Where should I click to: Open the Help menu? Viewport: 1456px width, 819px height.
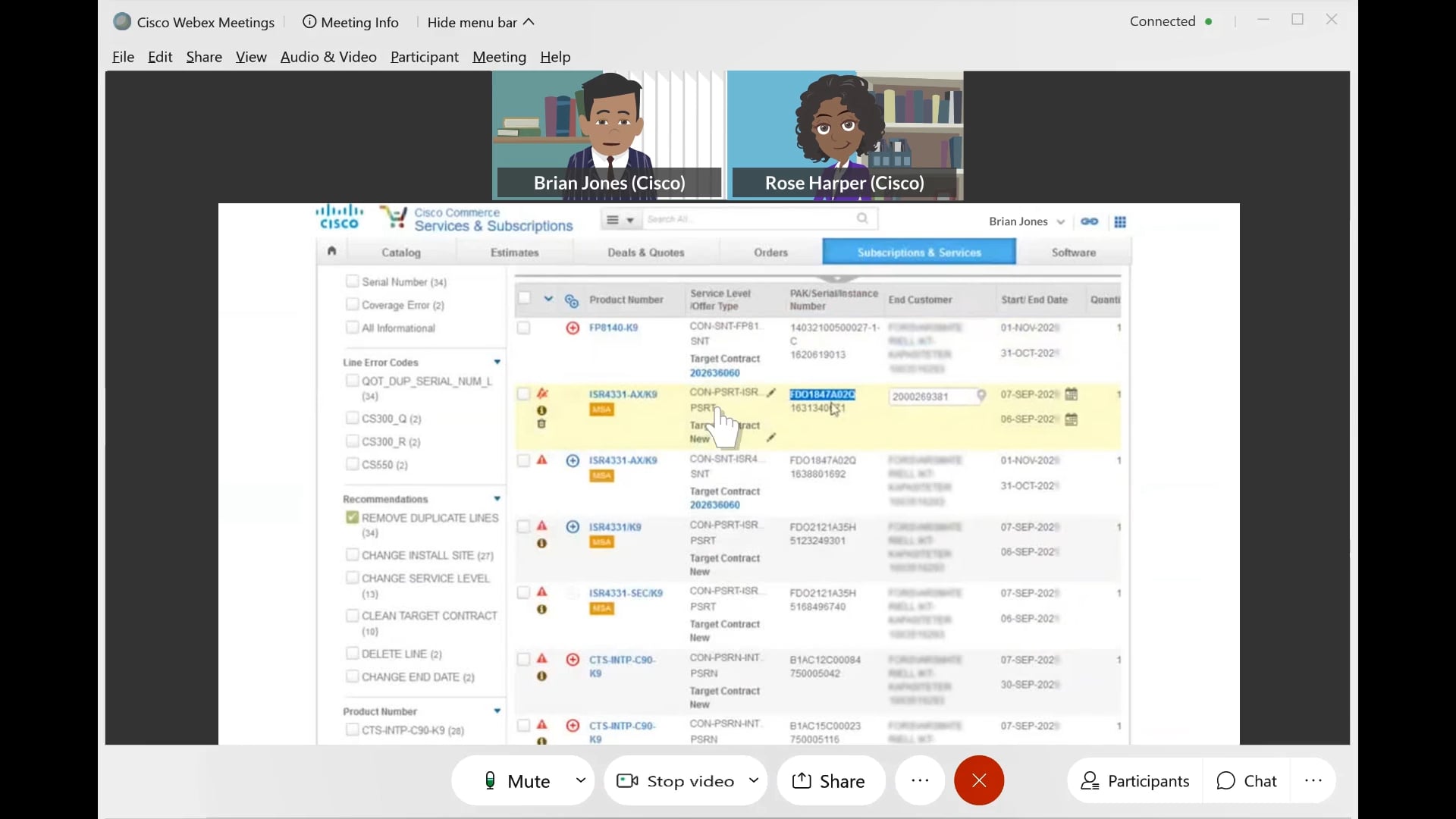(555, 57)
